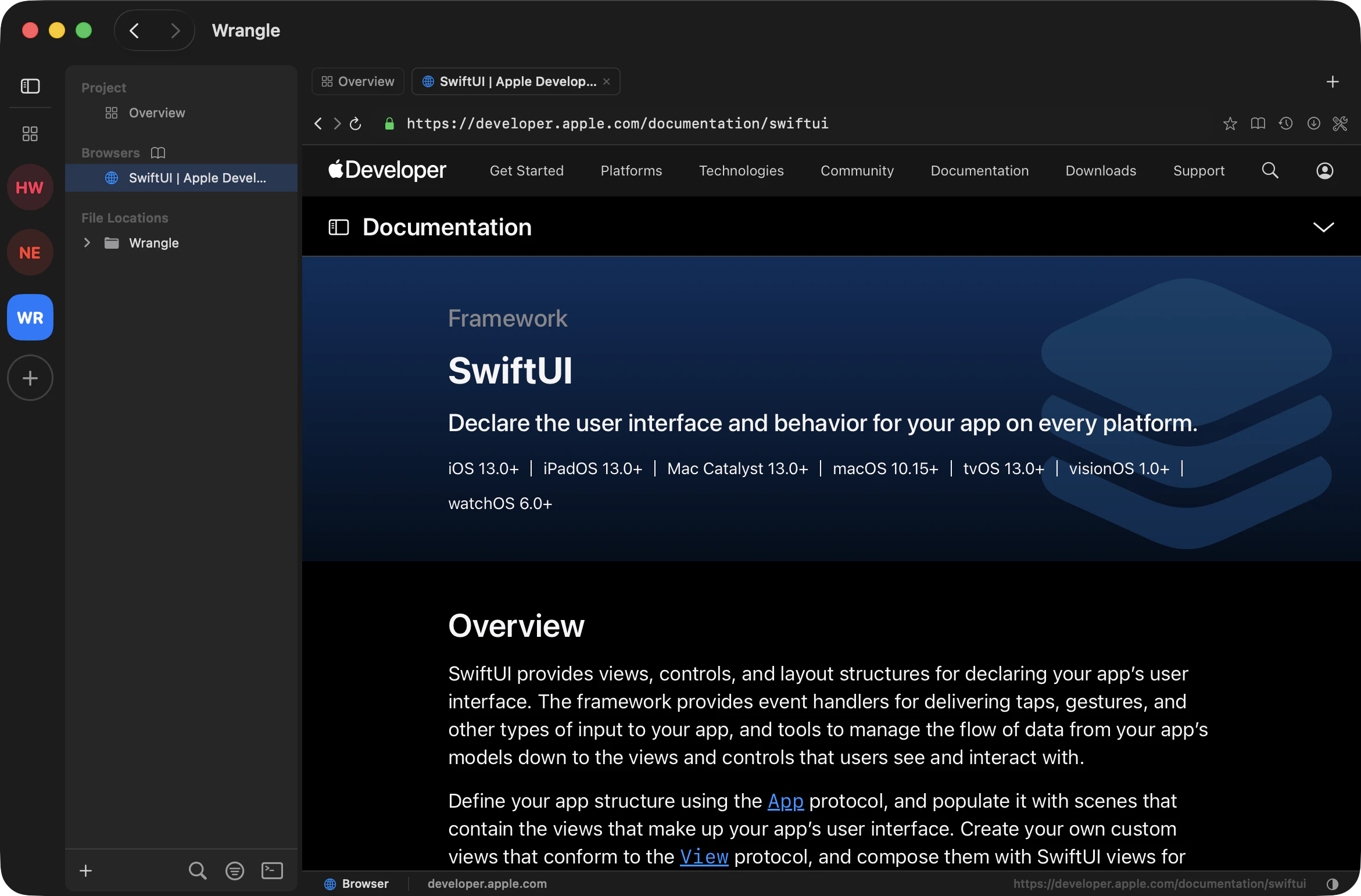Follow the App protocol link

pyautogui.click(x=785, y=801)
